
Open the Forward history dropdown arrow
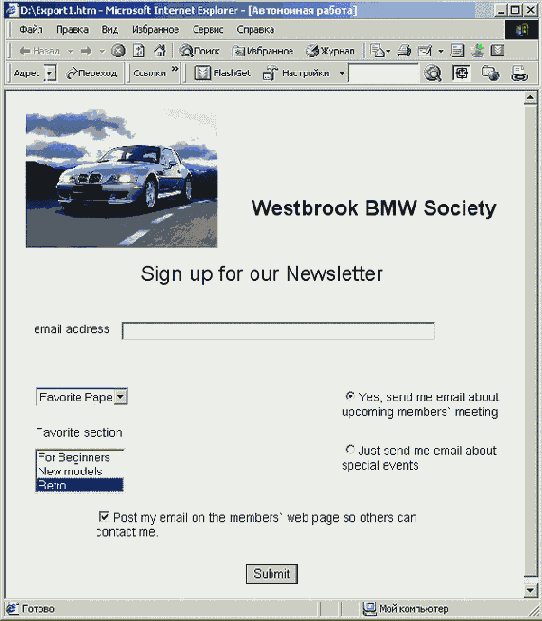coord(102,51)
